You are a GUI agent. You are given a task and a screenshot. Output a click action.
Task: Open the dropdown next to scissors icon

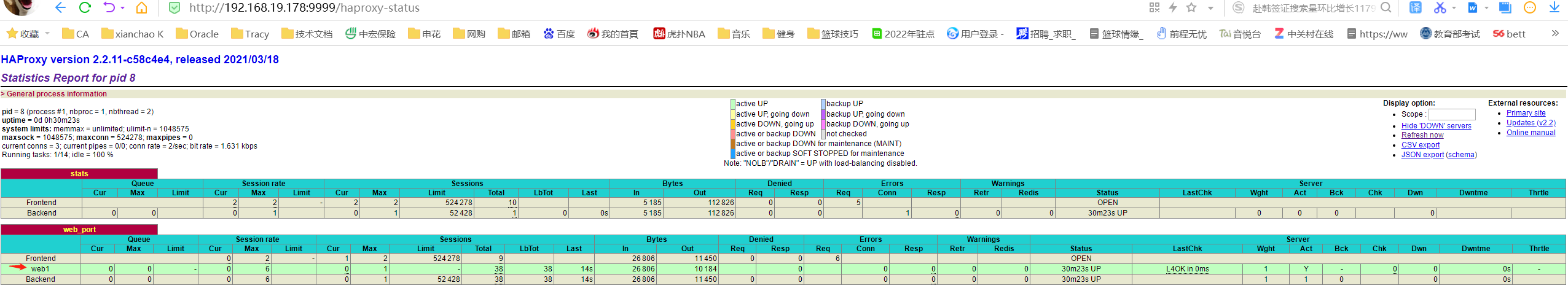tap(1454, 8)
